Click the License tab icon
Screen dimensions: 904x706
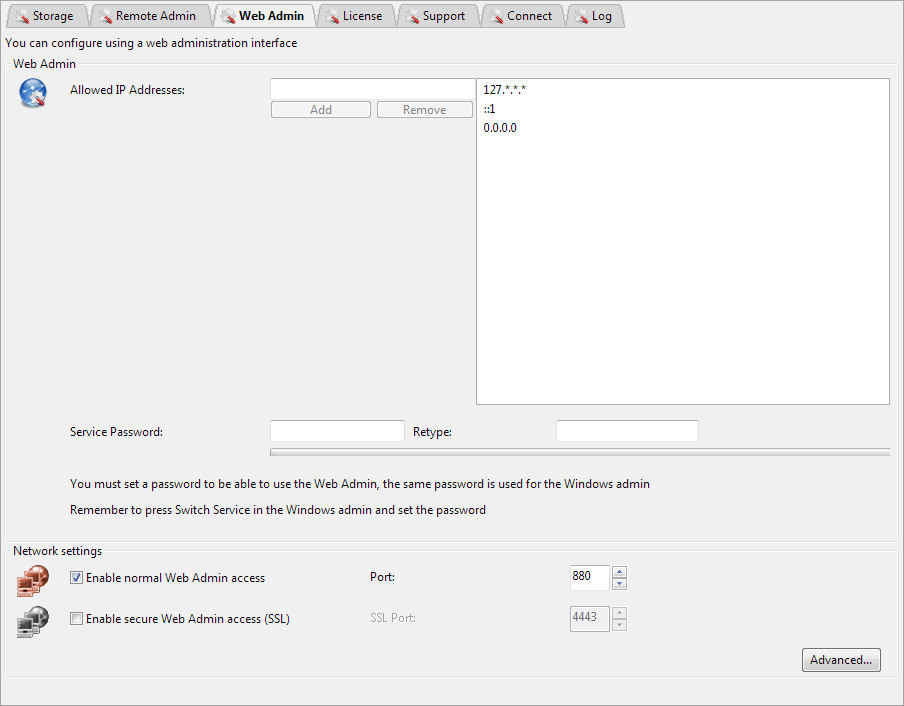point(330,16)
